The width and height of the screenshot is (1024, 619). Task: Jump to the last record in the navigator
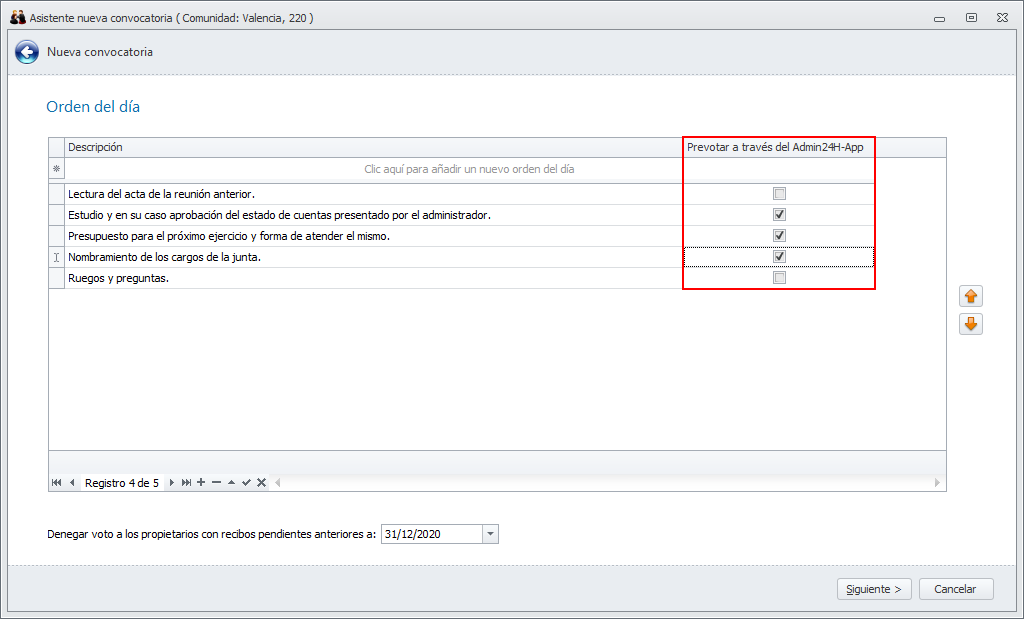pos(186,483)
